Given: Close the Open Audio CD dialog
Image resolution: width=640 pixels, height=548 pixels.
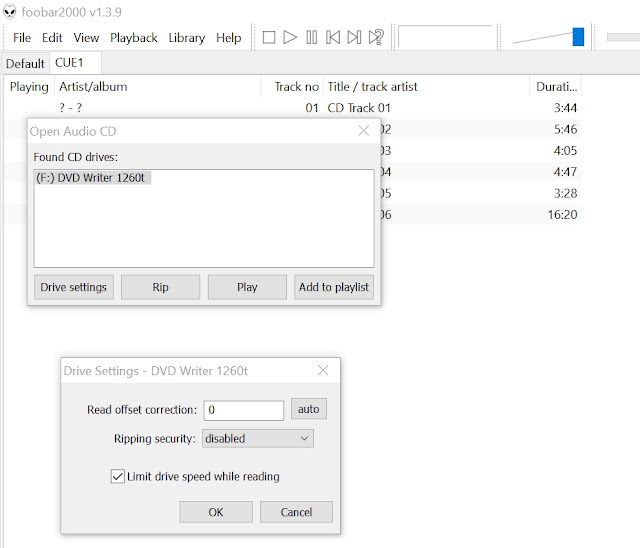Looking at the screenshot, I should pyautogui.click(x=363, y=131).
